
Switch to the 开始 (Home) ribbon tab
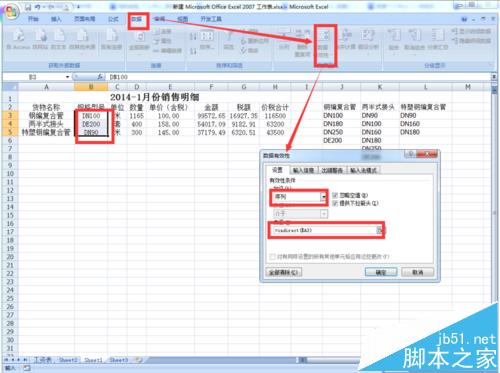(x=33, y=19)
